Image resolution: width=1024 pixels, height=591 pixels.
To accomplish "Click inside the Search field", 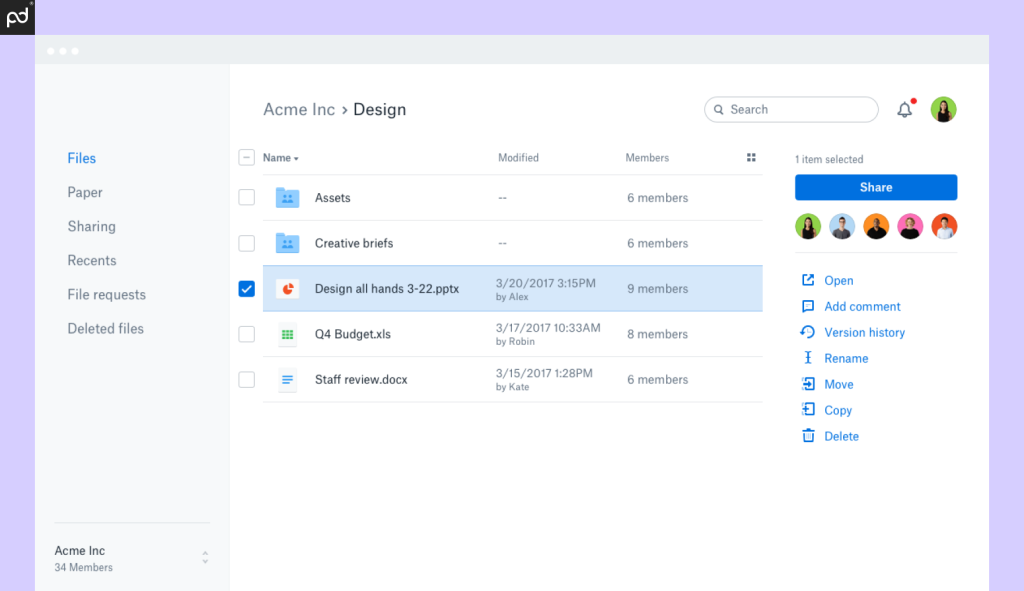I will click(792, 110).
